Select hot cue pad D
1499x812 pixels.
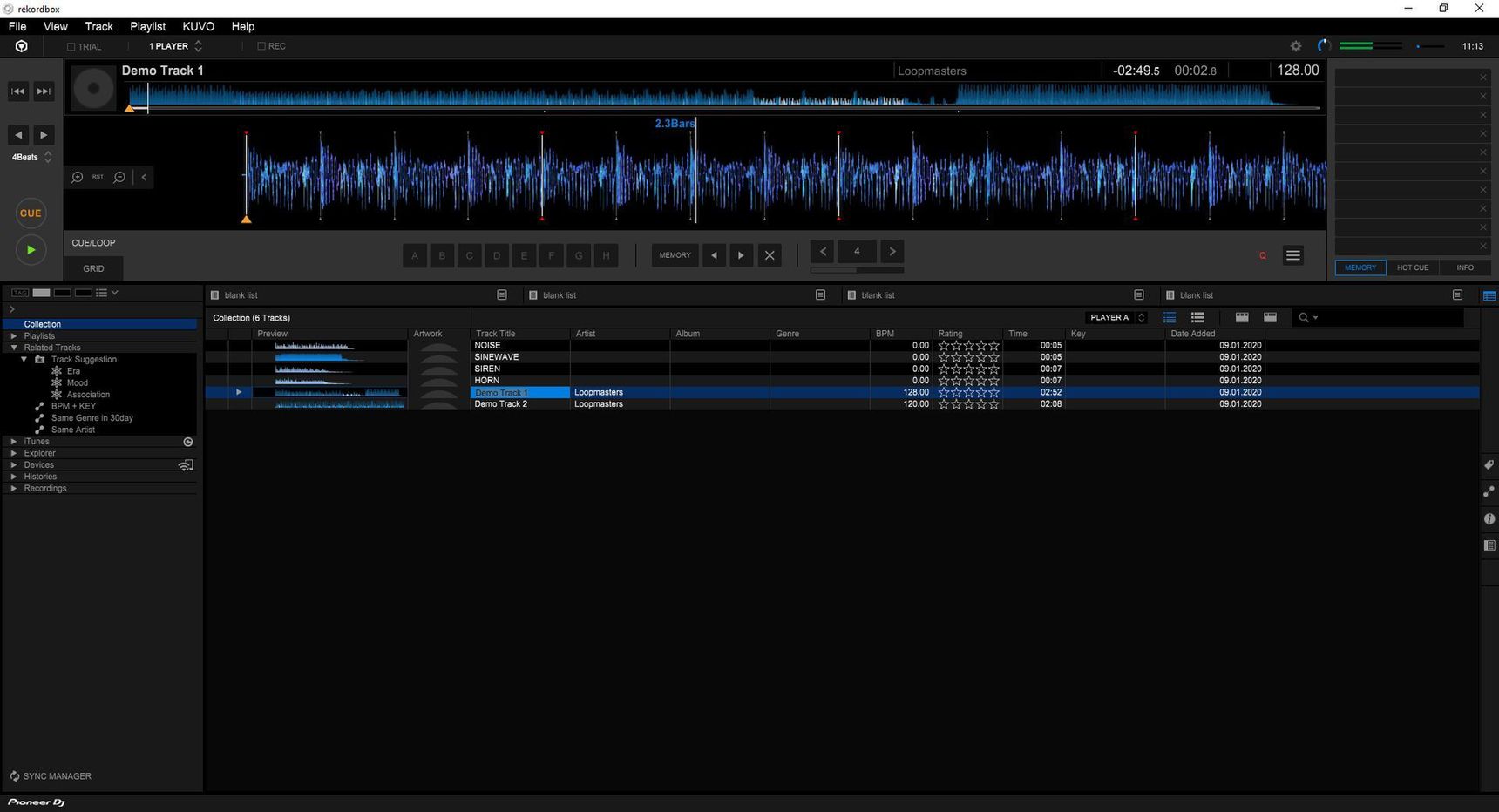pos(497,255)
